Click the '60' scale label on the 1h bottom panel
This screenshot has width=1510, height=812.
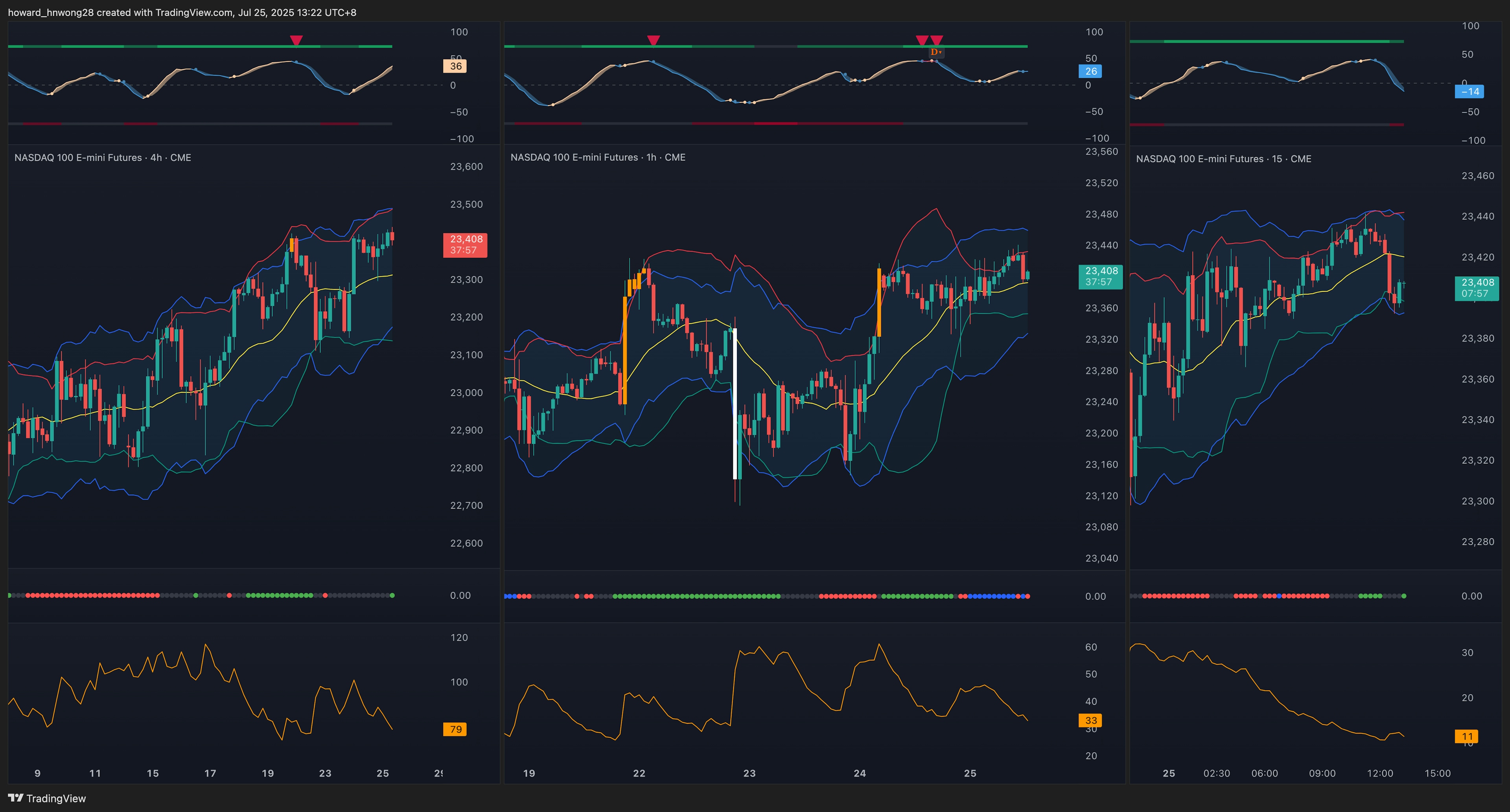[x=1091, y=647]
